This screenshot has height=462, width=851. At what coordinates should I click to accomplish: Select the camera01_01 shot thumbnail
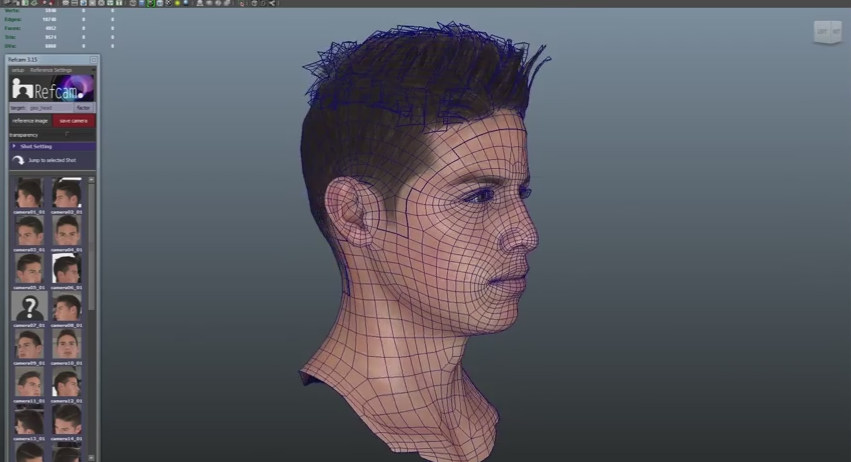(29, 193)
